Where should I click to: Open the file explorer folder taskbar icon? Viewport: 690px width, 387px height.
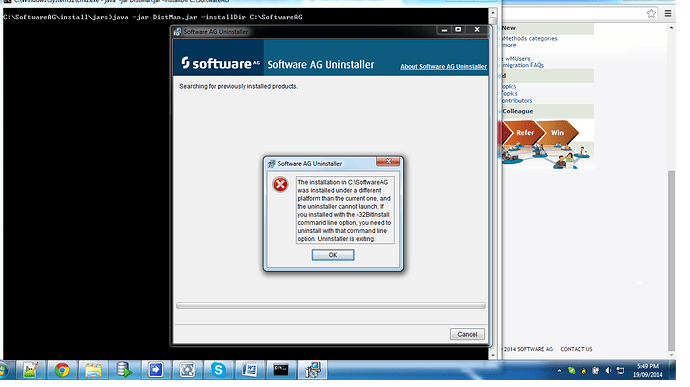(x=93, y=370)
